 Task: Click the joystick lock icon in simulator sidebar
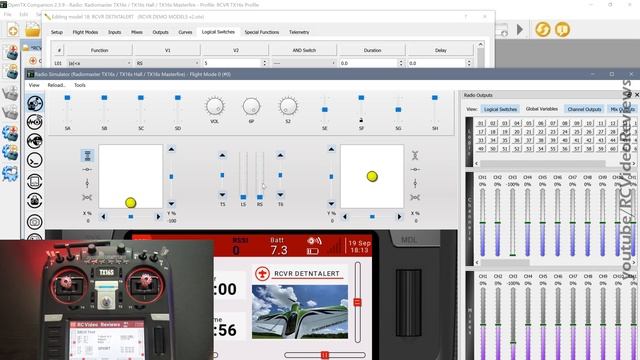(x=35, y=200)
